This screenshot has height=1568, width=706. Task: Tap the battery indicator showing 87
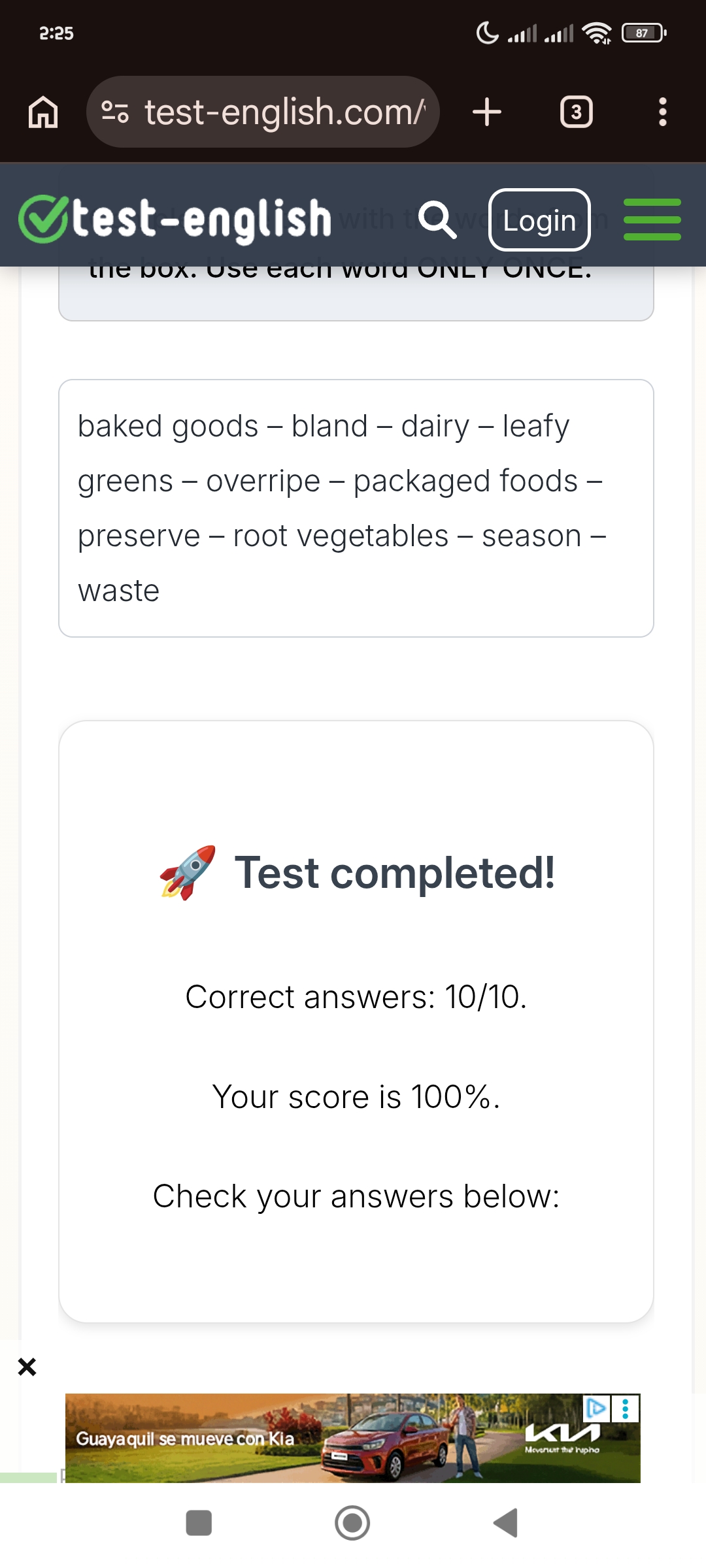(x=641, y=33)
